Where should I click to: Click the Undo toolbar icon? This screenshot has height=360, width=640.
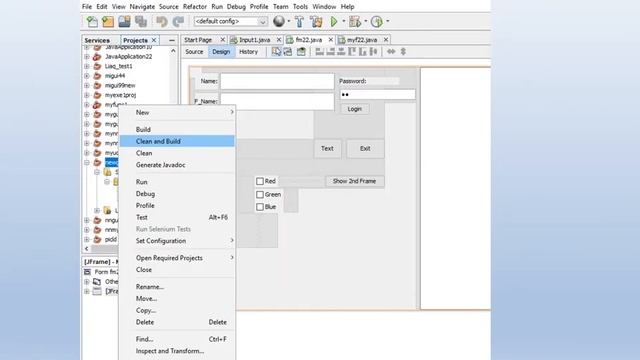(x=162, y=21)
